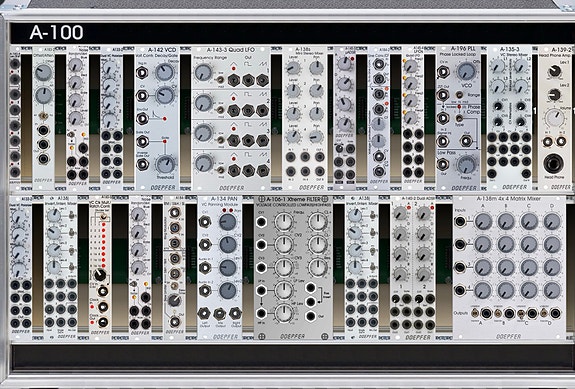
Task: Turn black knob on VC Clk Mult module
Action: click(99, 275)
